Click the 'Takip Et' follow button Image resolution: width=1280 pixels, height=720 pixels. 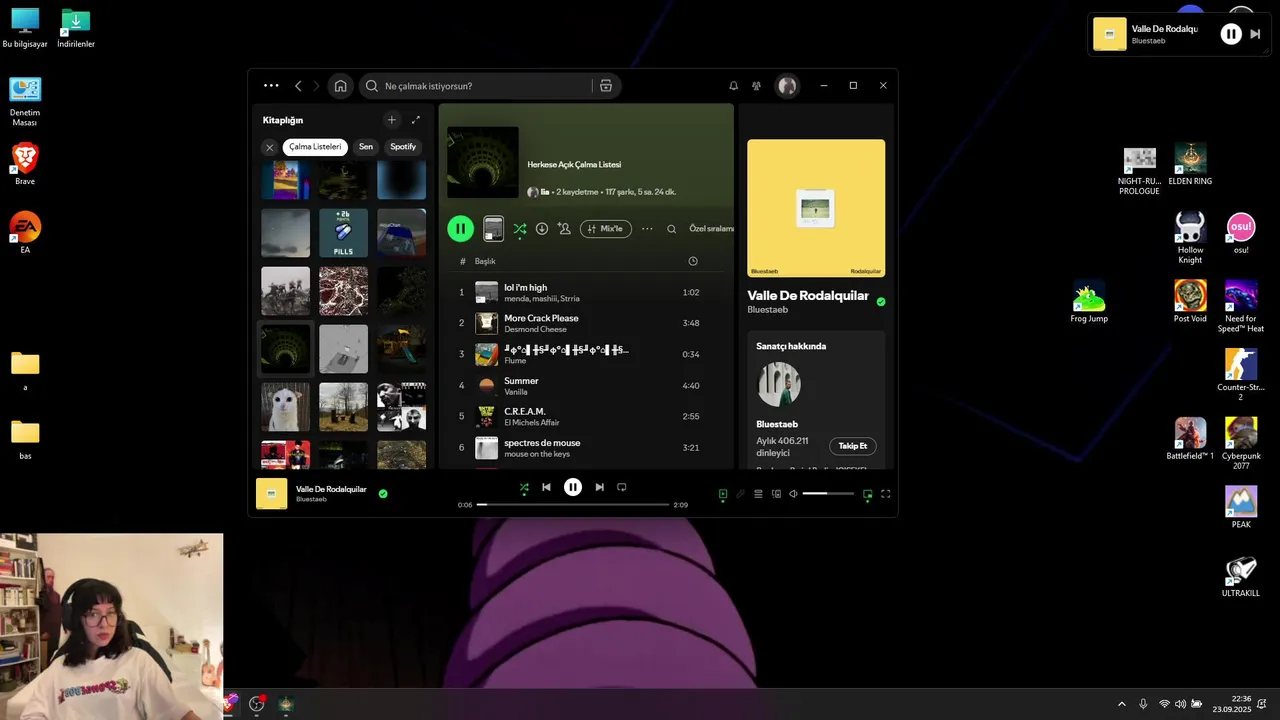(x=852, y=446)
